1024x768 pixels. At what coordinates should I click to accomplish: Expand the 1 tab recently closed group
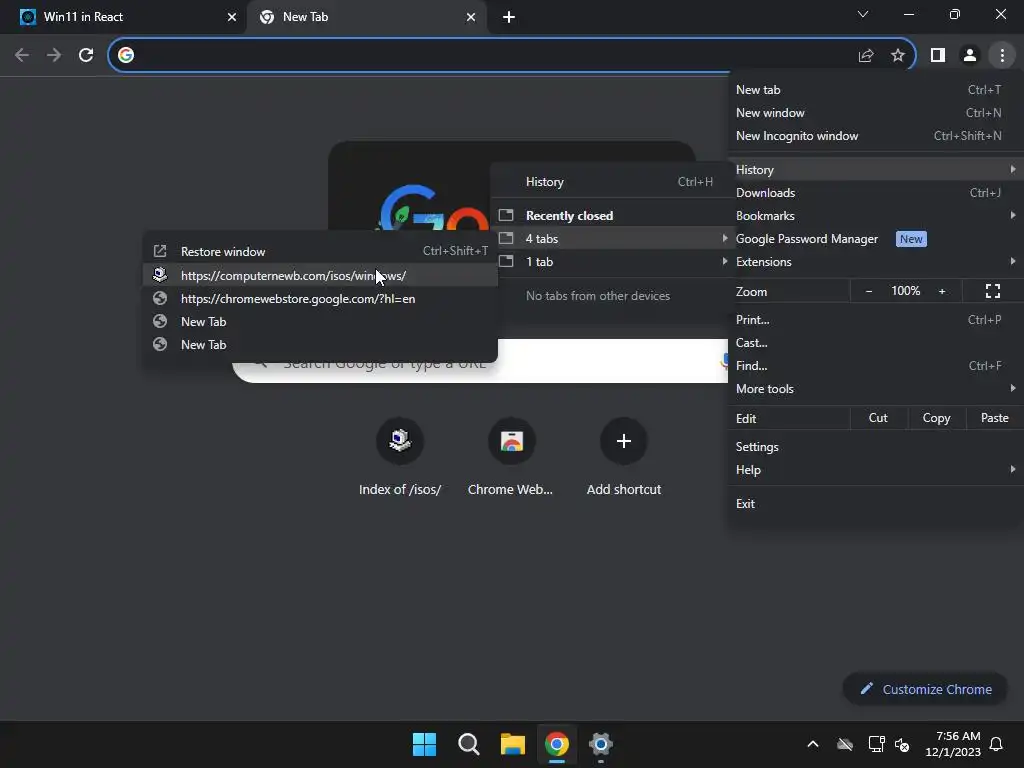(x=613, y=262)
